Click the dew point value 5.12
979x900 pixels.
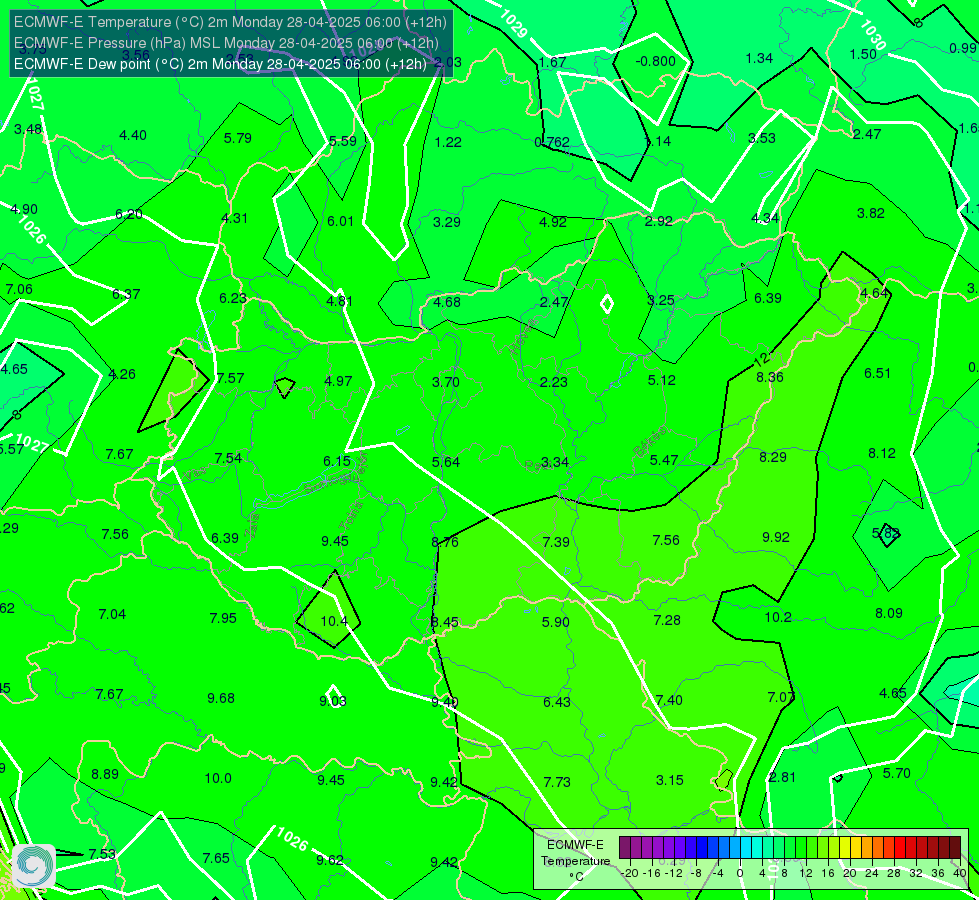pyautogui.click(x=662, y=380)
